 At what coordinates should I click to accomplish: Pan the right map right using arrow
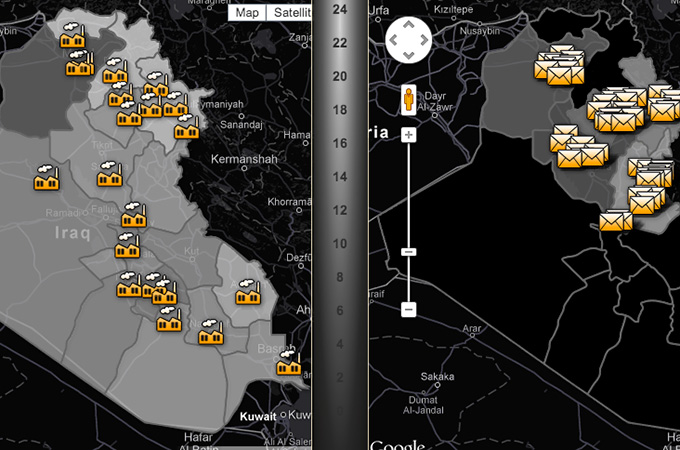pos(425,42)
